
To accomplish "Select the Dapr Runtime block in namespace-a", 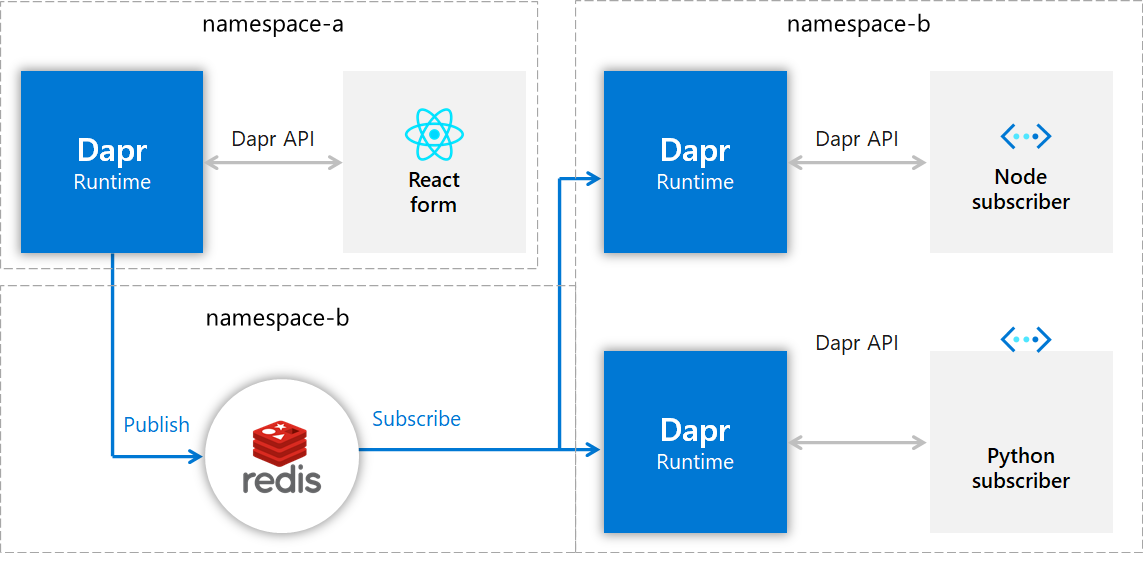I will coord(112,162).
